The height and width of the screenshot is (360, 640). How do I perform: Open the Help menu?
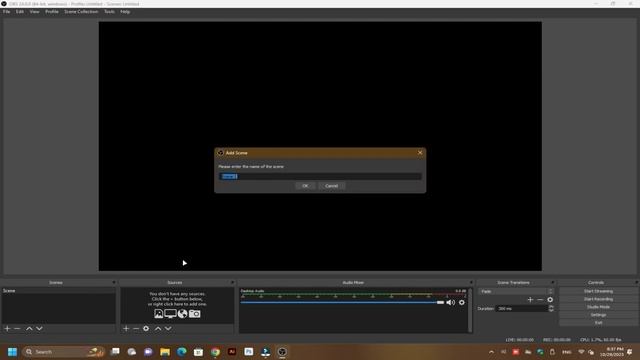coord(125,12)
